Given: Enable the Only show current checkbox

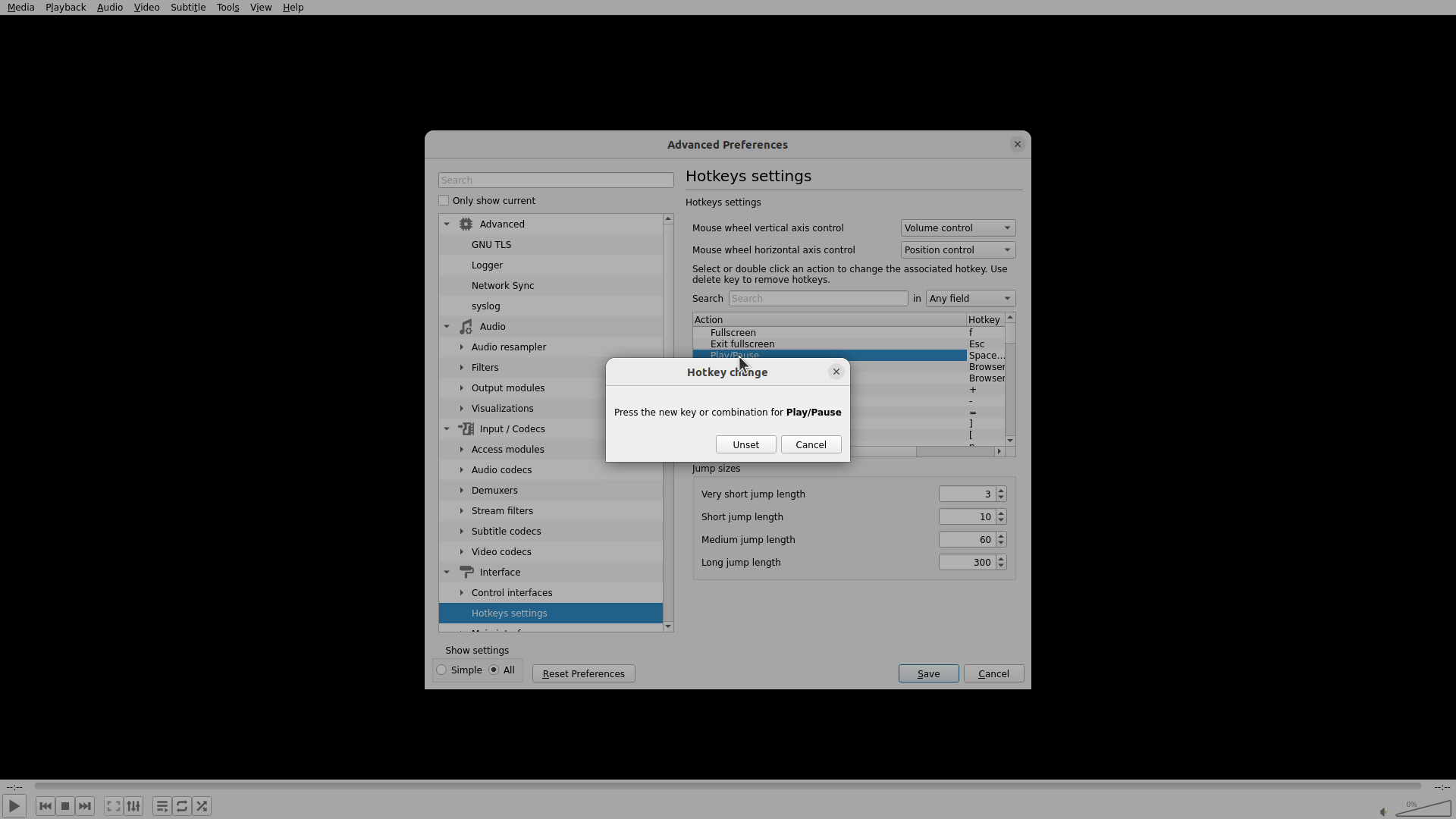Looking at the screenshot, I should (x=444, y=201).
